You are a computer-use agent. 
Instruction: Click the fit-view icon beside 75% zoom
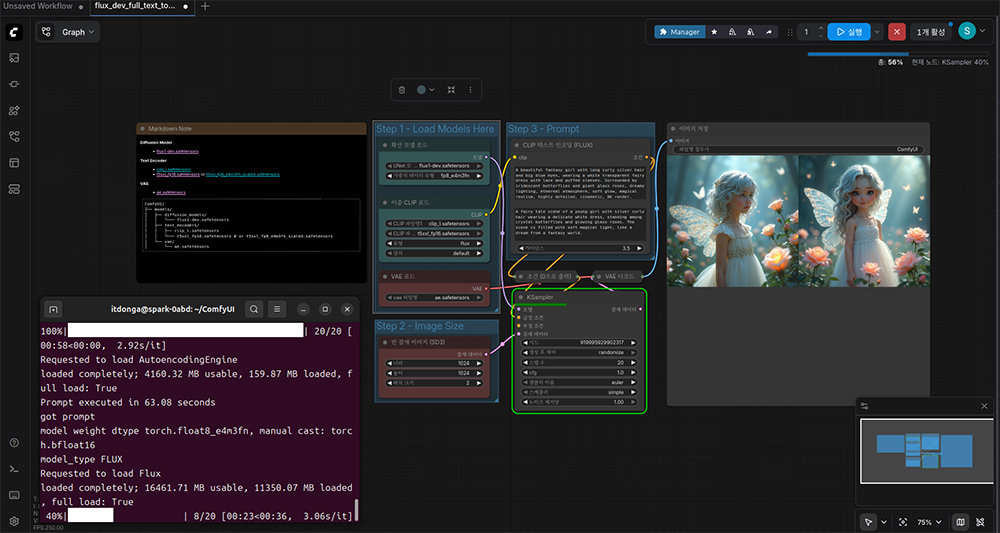click(903, 522)
